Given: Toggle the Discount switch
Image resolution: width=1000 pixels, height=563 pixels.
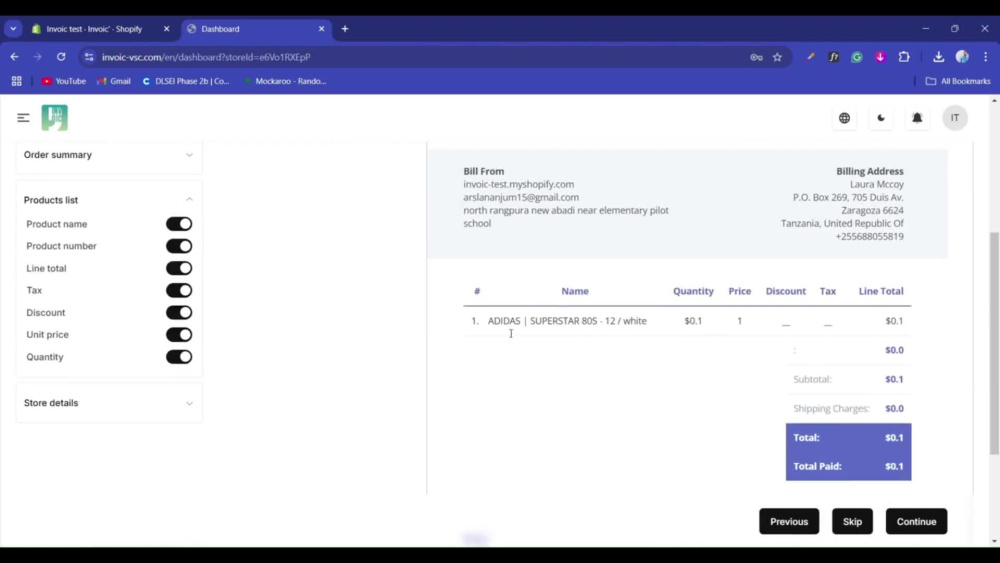Looking at the screenshot, I should (x=179, y=312).
